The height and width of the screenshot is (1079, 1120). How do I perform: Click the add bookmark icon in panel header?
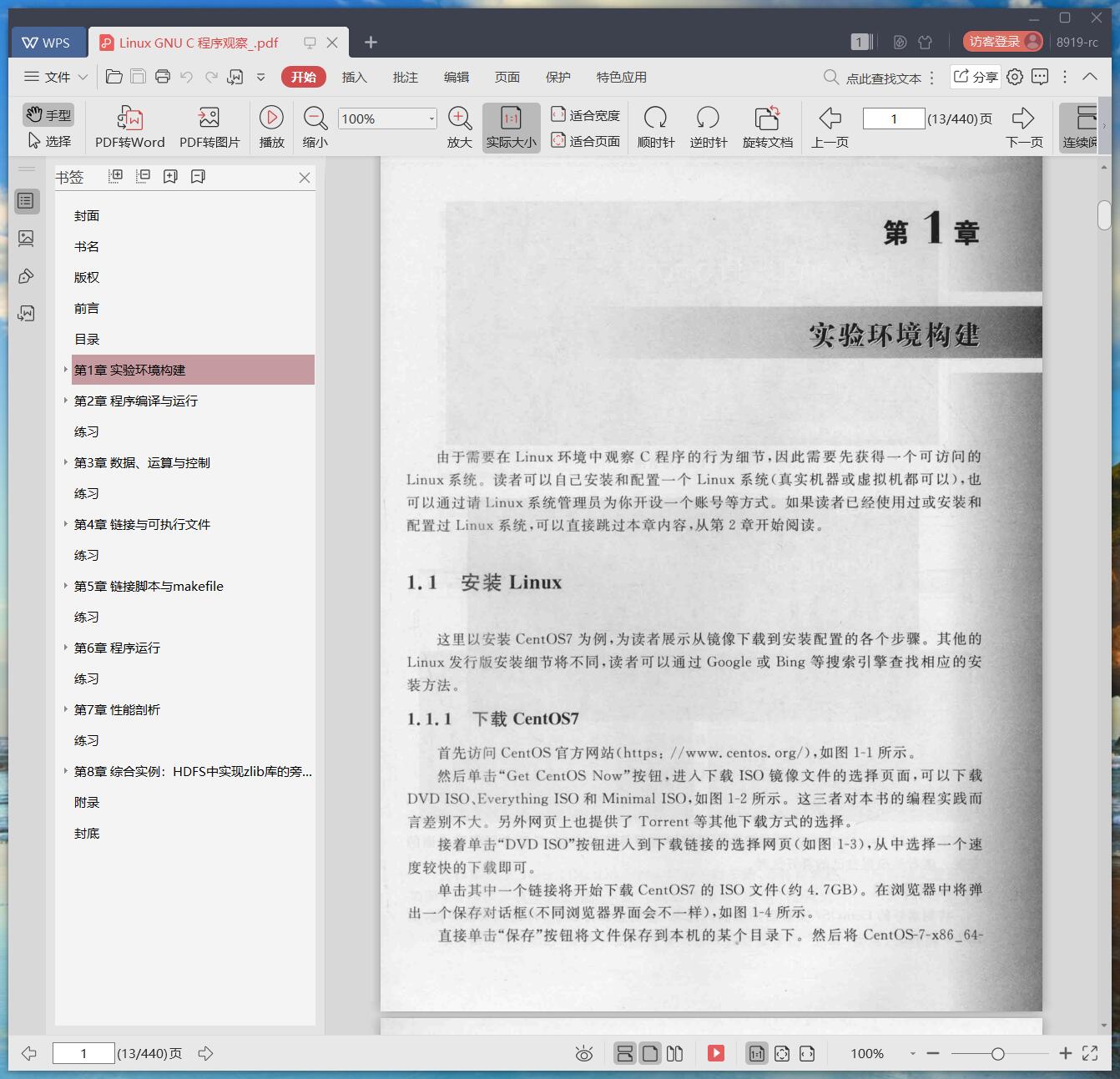170,176
